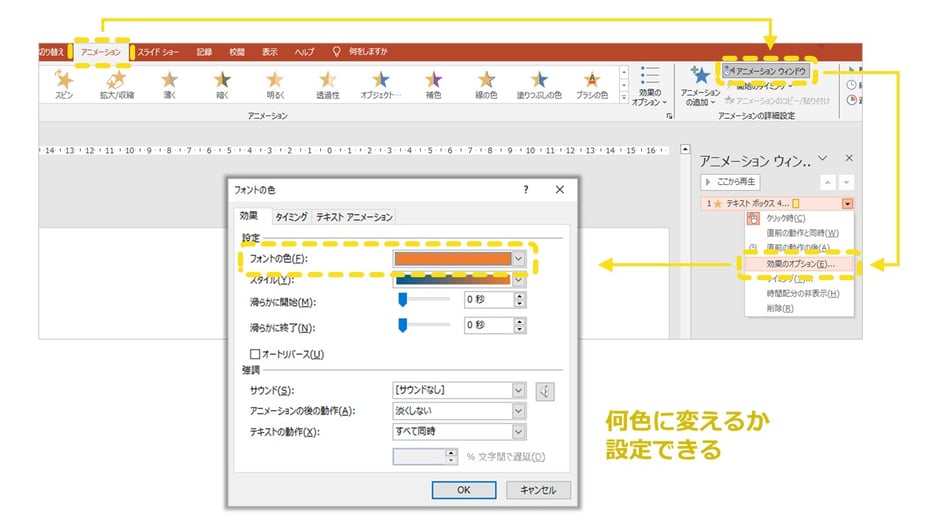
Task: Click the アニメーションのコピー/貼り付け painter
Action: tap(778, 101)
